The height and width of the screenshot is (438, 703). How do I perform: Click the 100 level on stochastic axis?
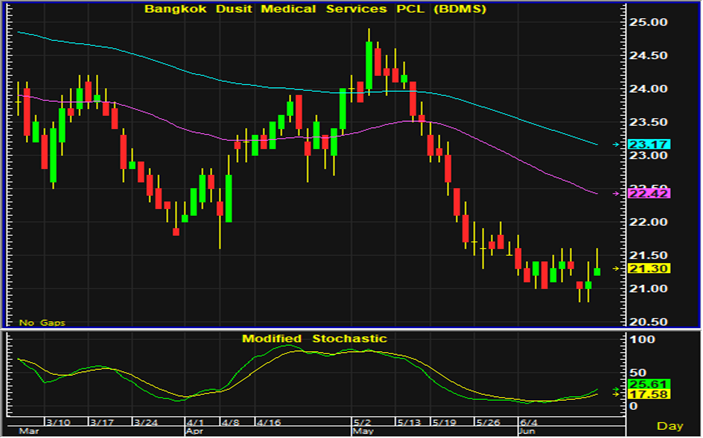click(x=642, y=339)
